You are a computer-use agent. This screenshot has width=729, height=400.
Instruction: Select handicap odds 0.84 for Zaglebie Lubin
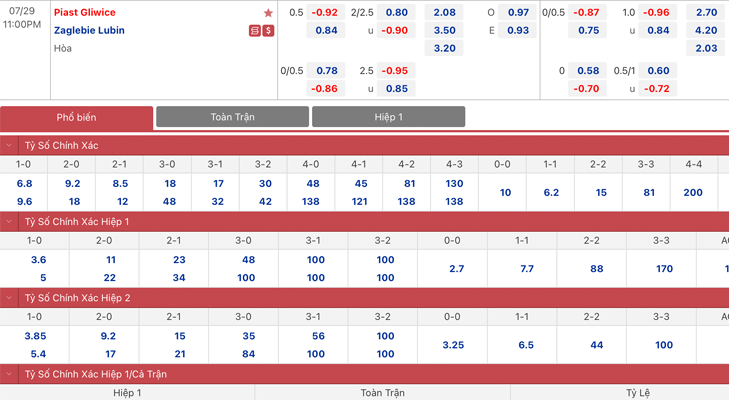pyautogui.click(x=325, y=31)
